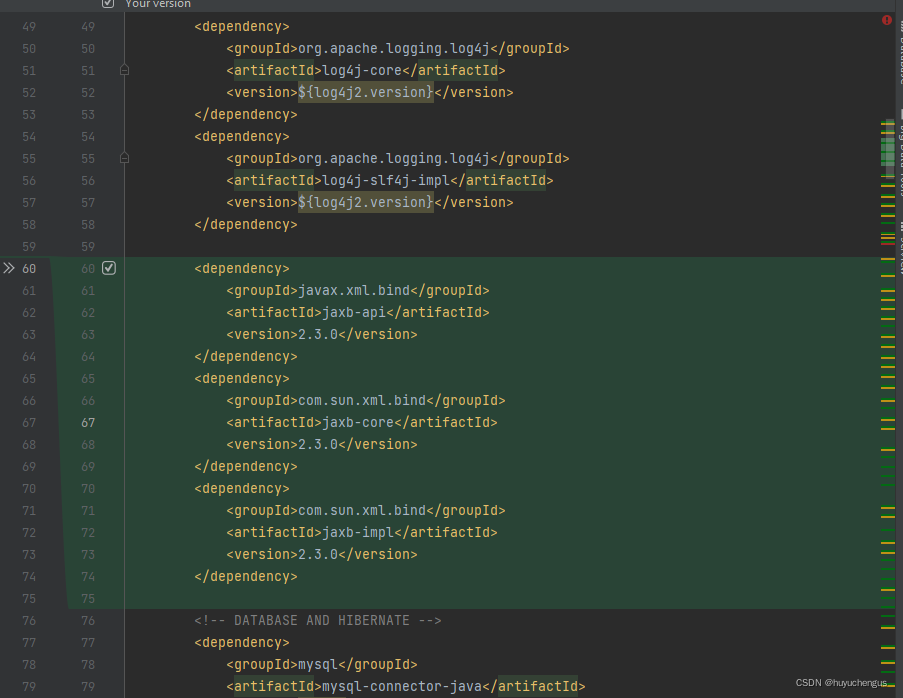Click ${log4j2.version} on line 52
This screenshot has width=903, height=698.
tap(366, 92)
